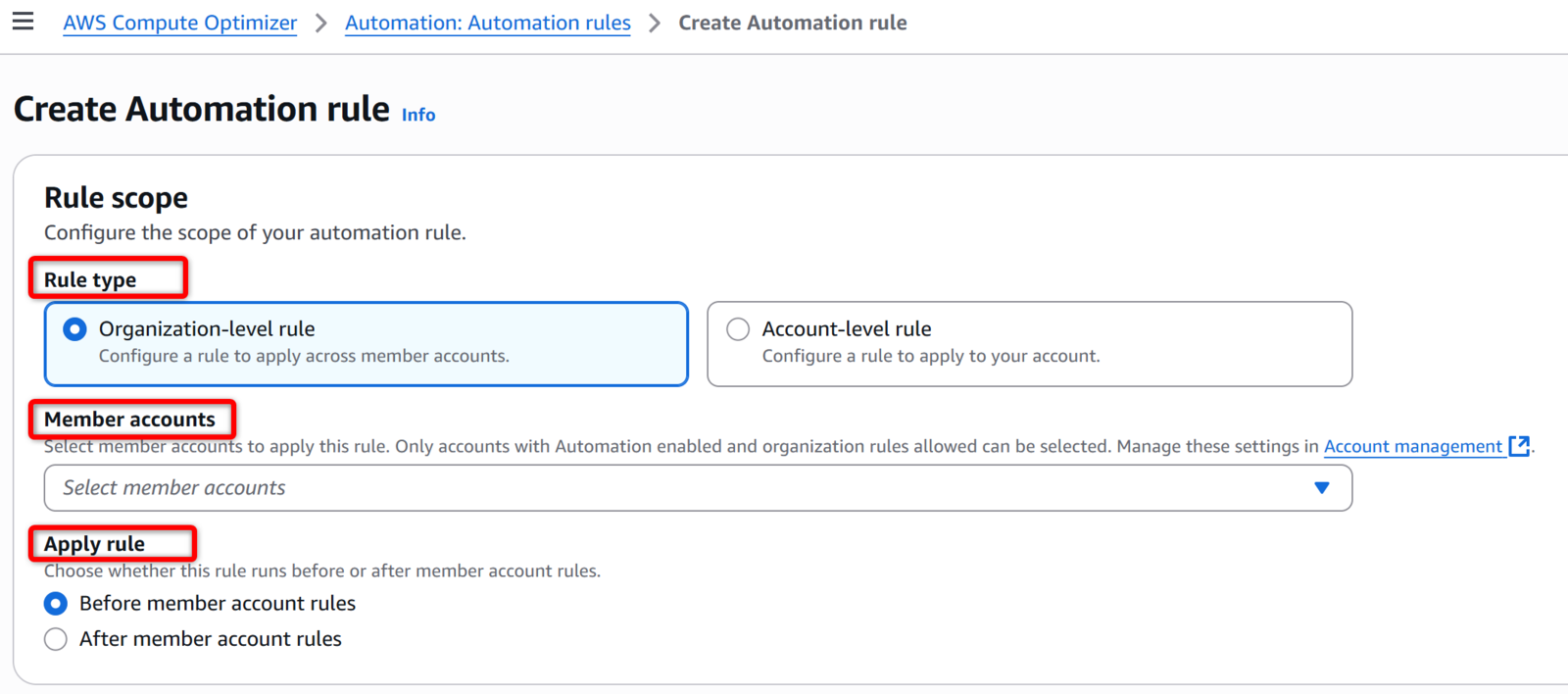Open Automation: Automation rules breadcrumb

click(x=488, y=23)
